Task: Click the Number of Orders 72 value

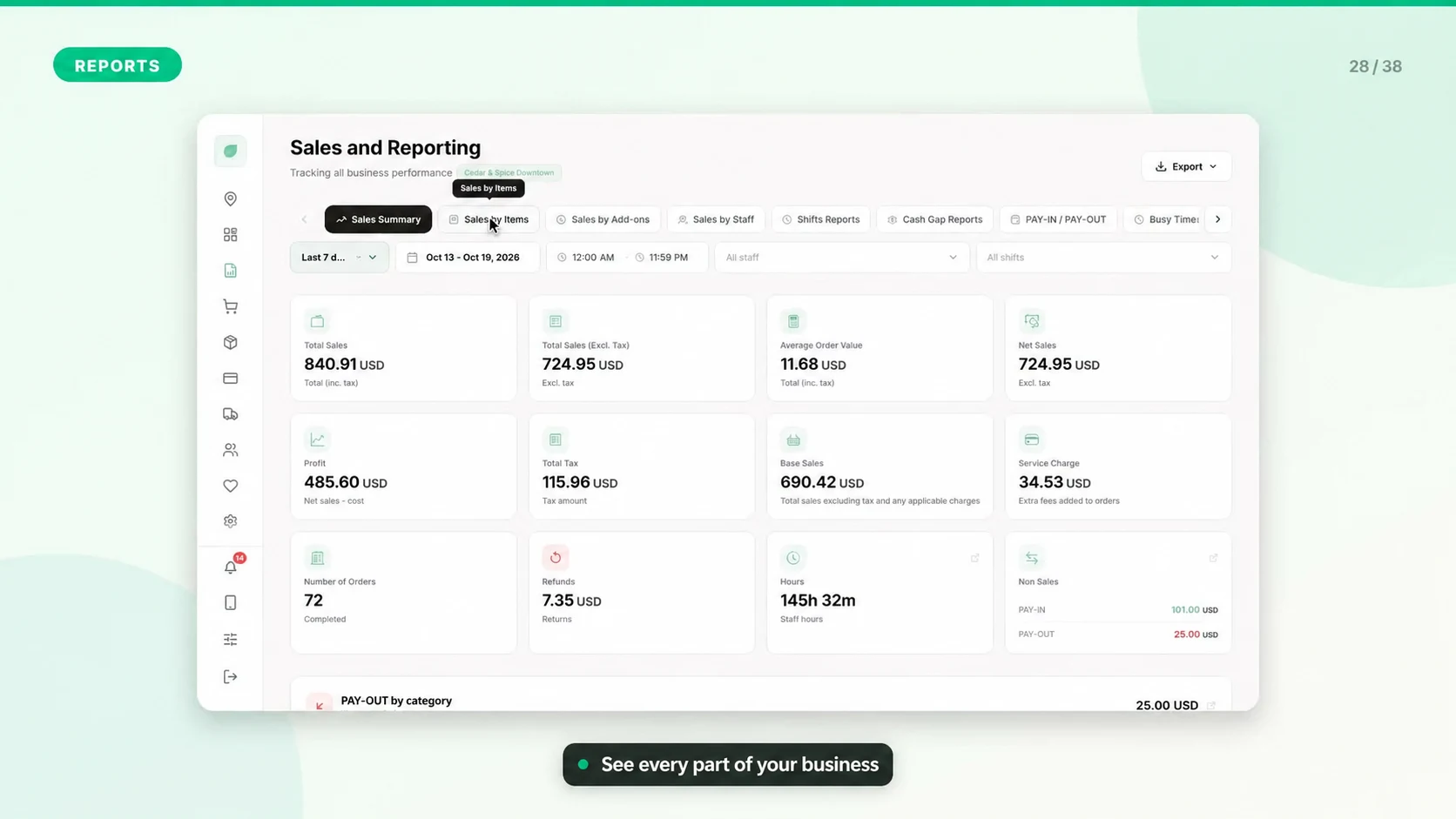Action: pyautogui.click(x=313, y=601)
